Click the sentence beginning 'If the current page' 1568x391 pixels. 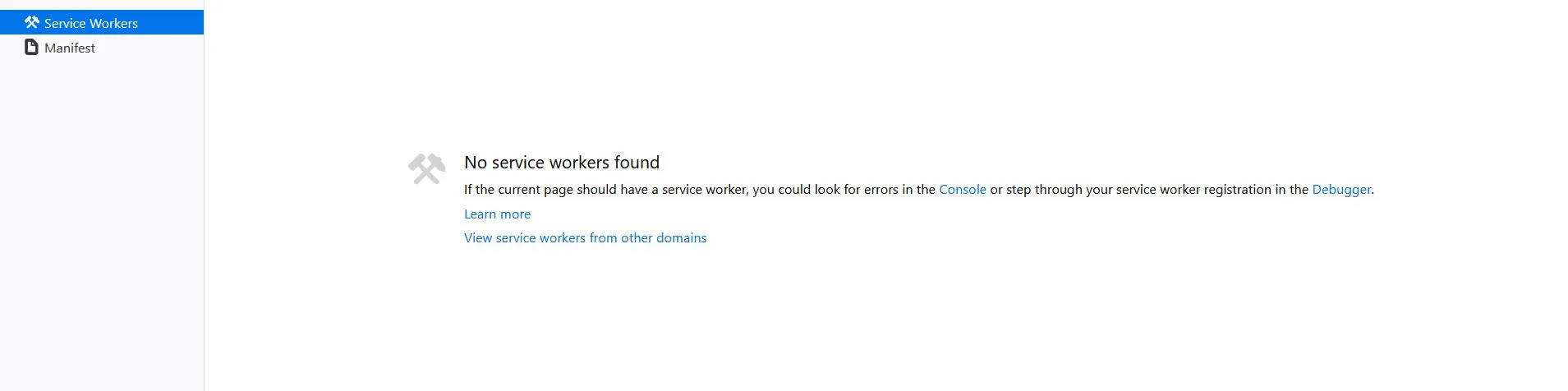tap(919, 189)
